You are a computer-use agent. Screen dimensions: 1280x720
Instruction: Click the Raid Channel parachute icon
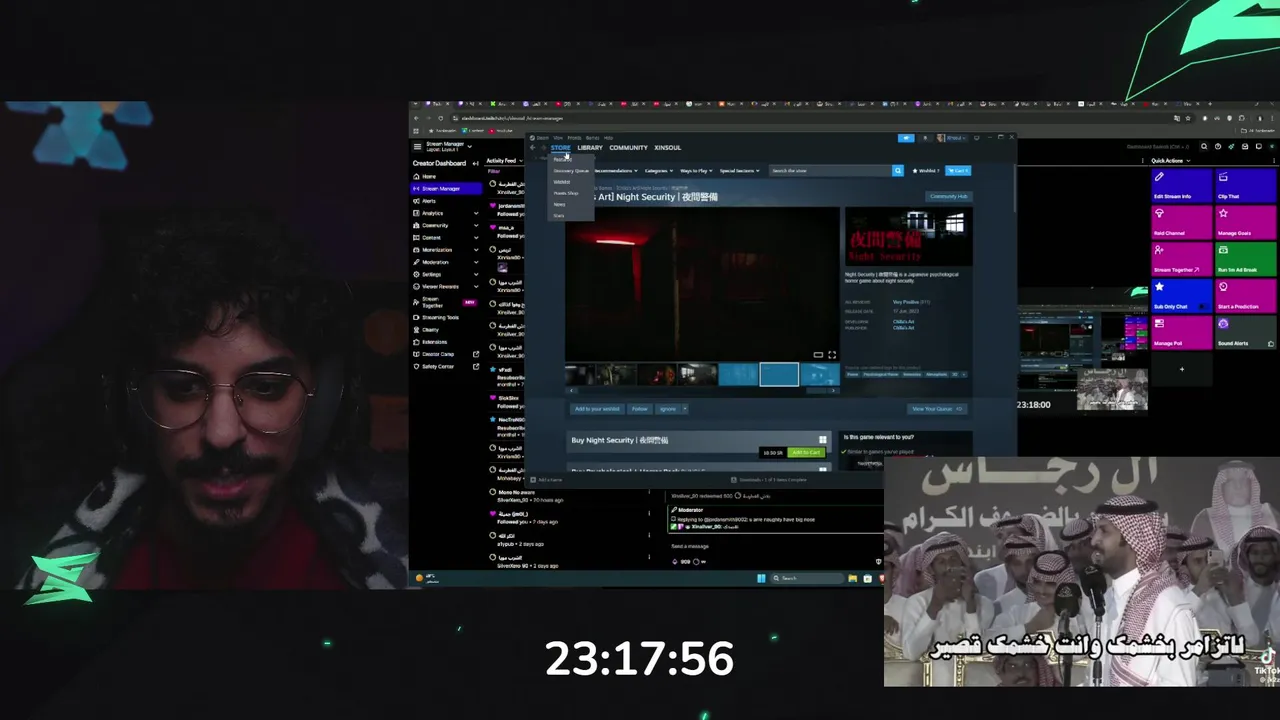(1159, 213)
